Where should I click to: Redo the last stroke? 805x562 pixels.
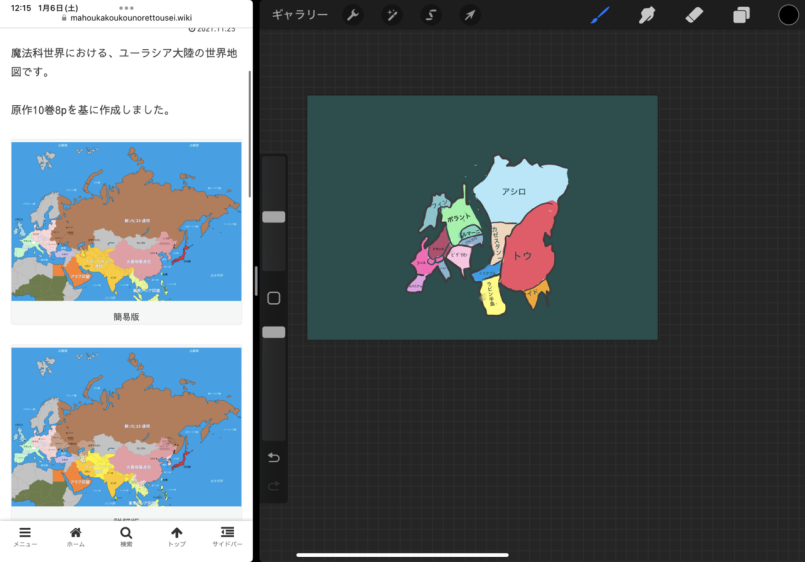pos(274,486)
